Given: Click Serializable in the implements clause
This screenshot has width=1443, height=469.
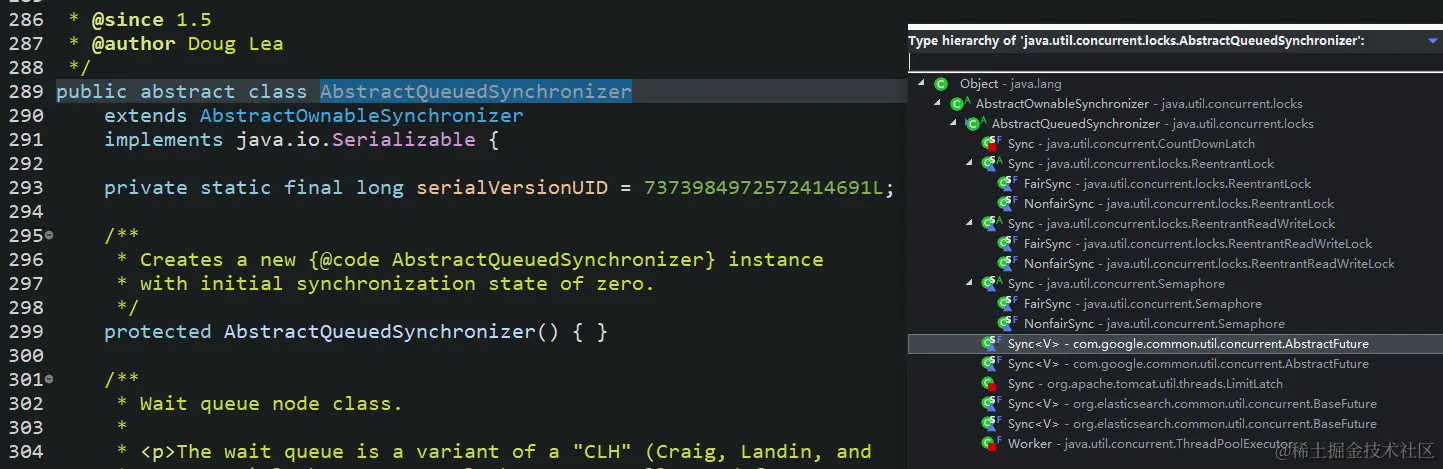Looking at the screenshot, I should click(404, 140).
